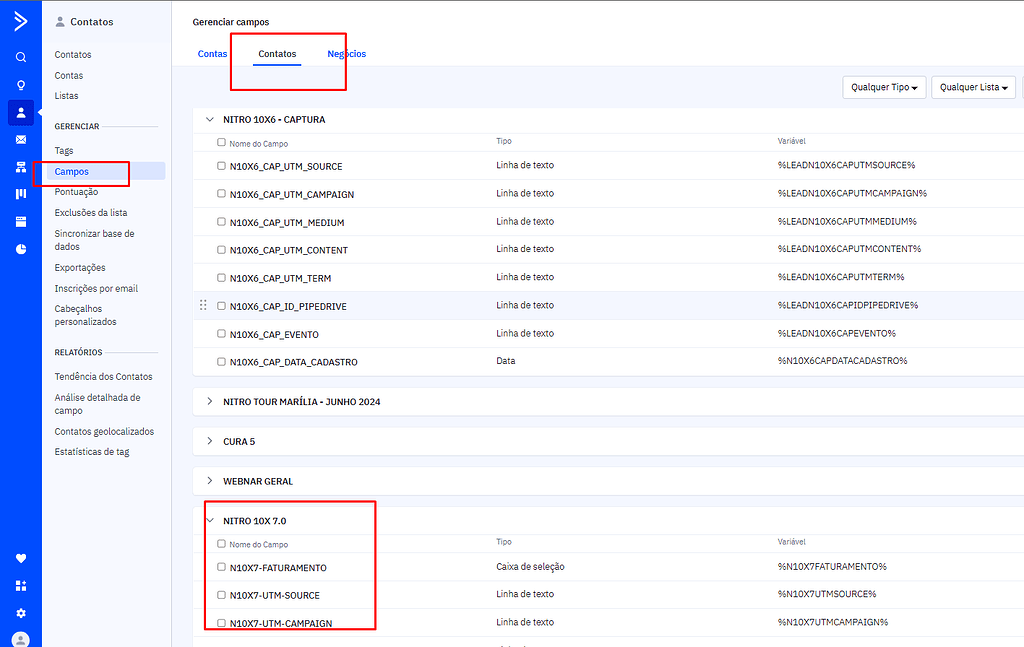The image size is (1024, 647).
Task: Check the N10X6_CAP_UTM_SOURCE checkbox
Action: (x=221, y=165)
